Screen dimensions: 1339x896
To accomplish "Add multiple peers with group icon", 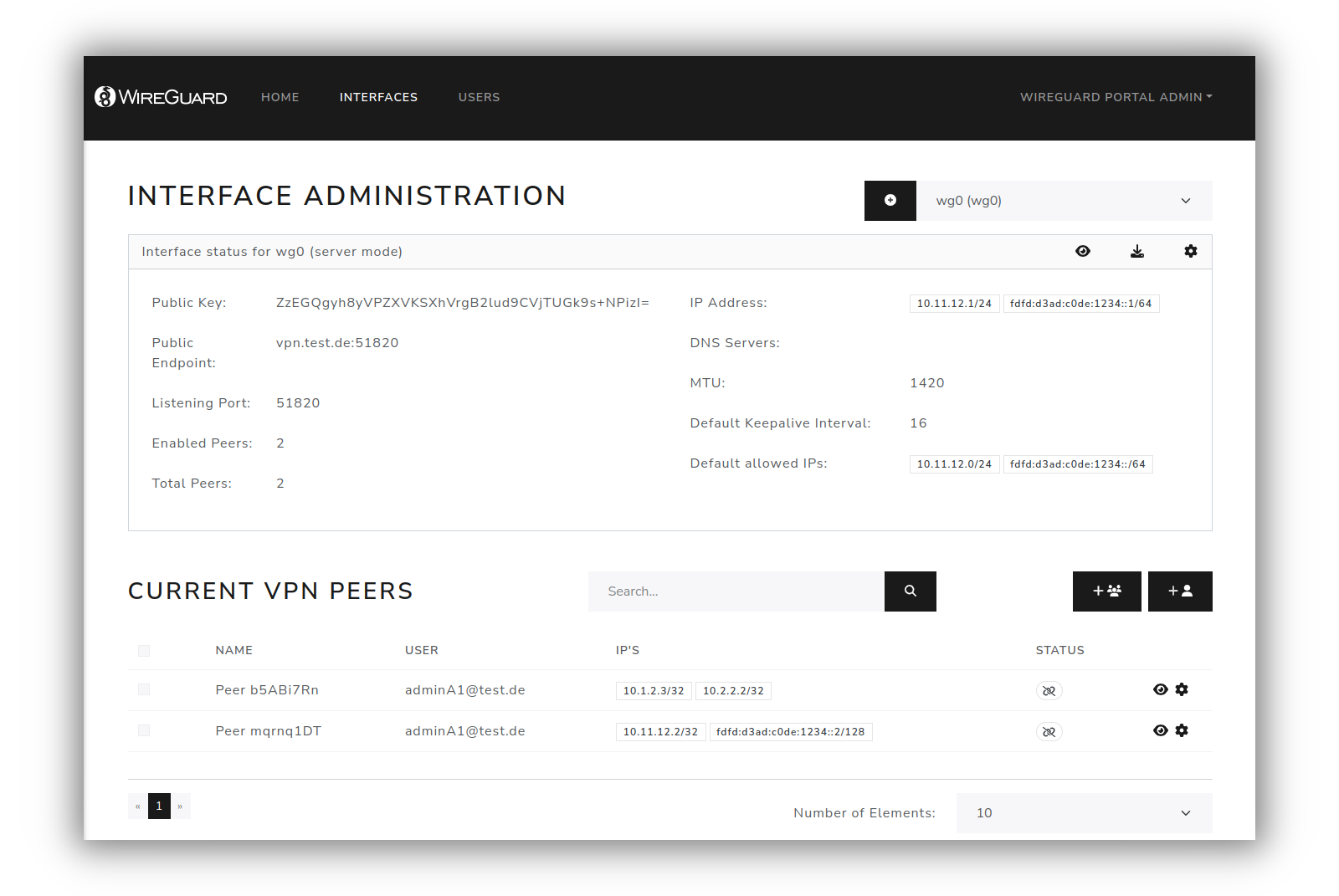I will click(x=1106, y=591).
